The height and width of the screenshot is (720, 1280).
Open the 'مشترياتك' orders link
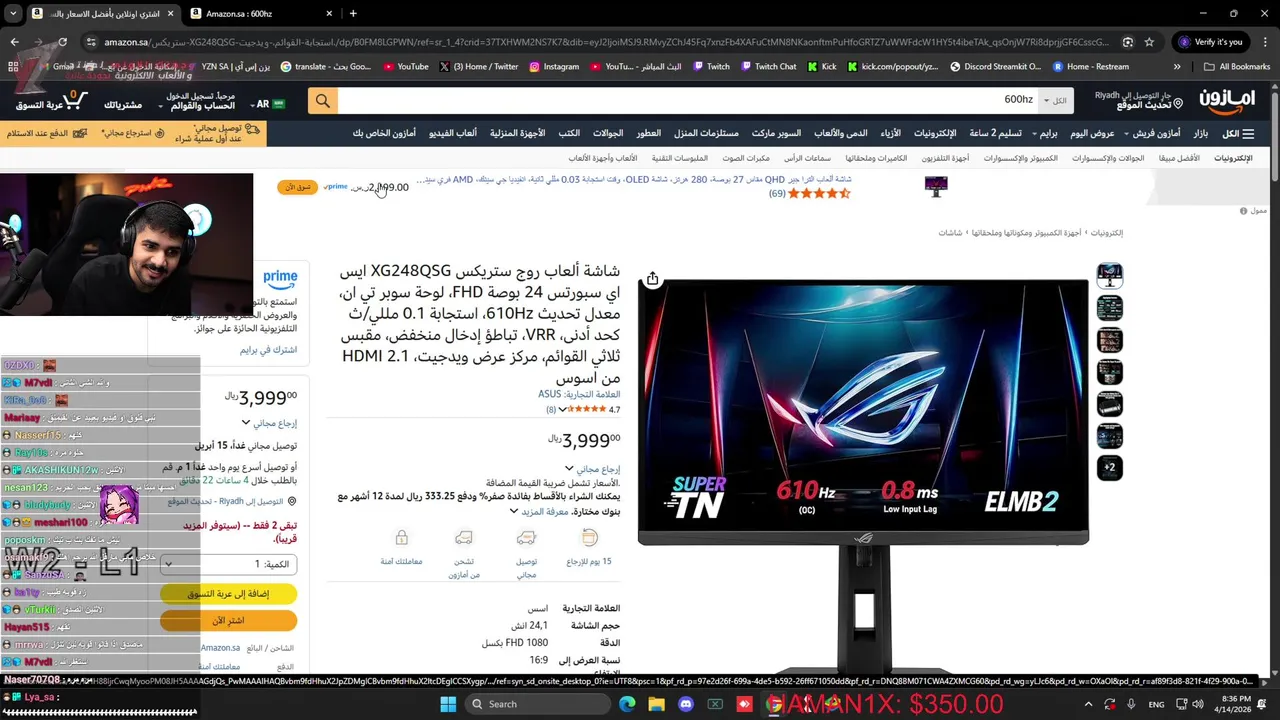tap(123, 105)
